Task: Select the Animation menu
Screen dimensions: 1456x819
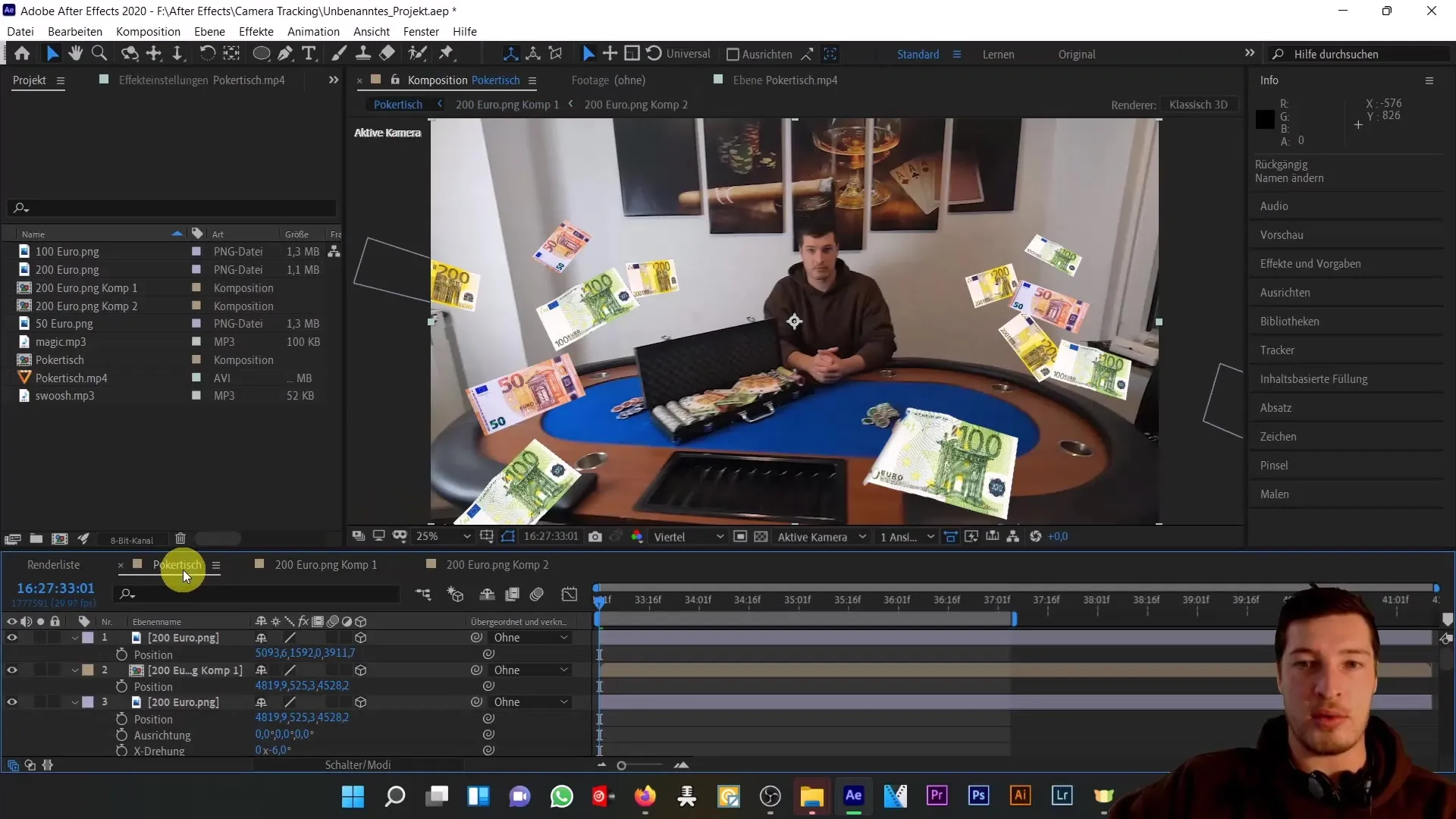Action: coord(313,31)
